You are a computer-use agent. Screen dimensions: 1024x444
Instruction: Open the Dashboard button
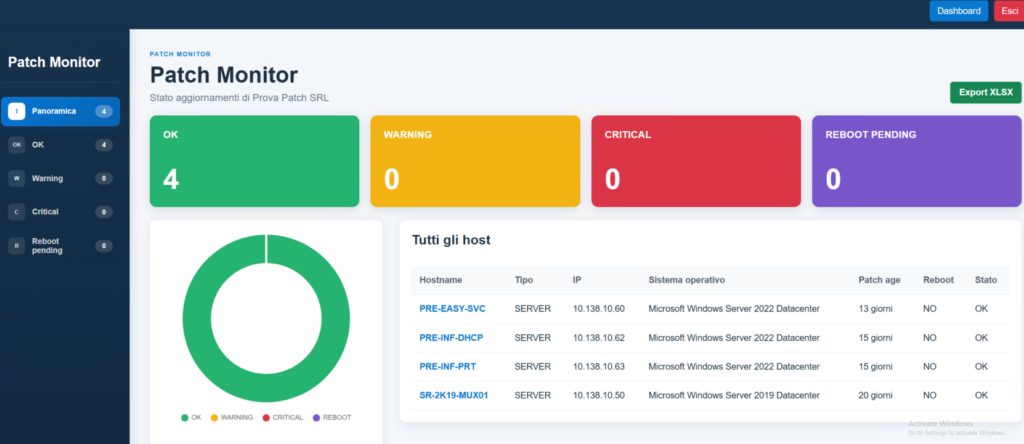pyautogui.click(x=958, y=11)
